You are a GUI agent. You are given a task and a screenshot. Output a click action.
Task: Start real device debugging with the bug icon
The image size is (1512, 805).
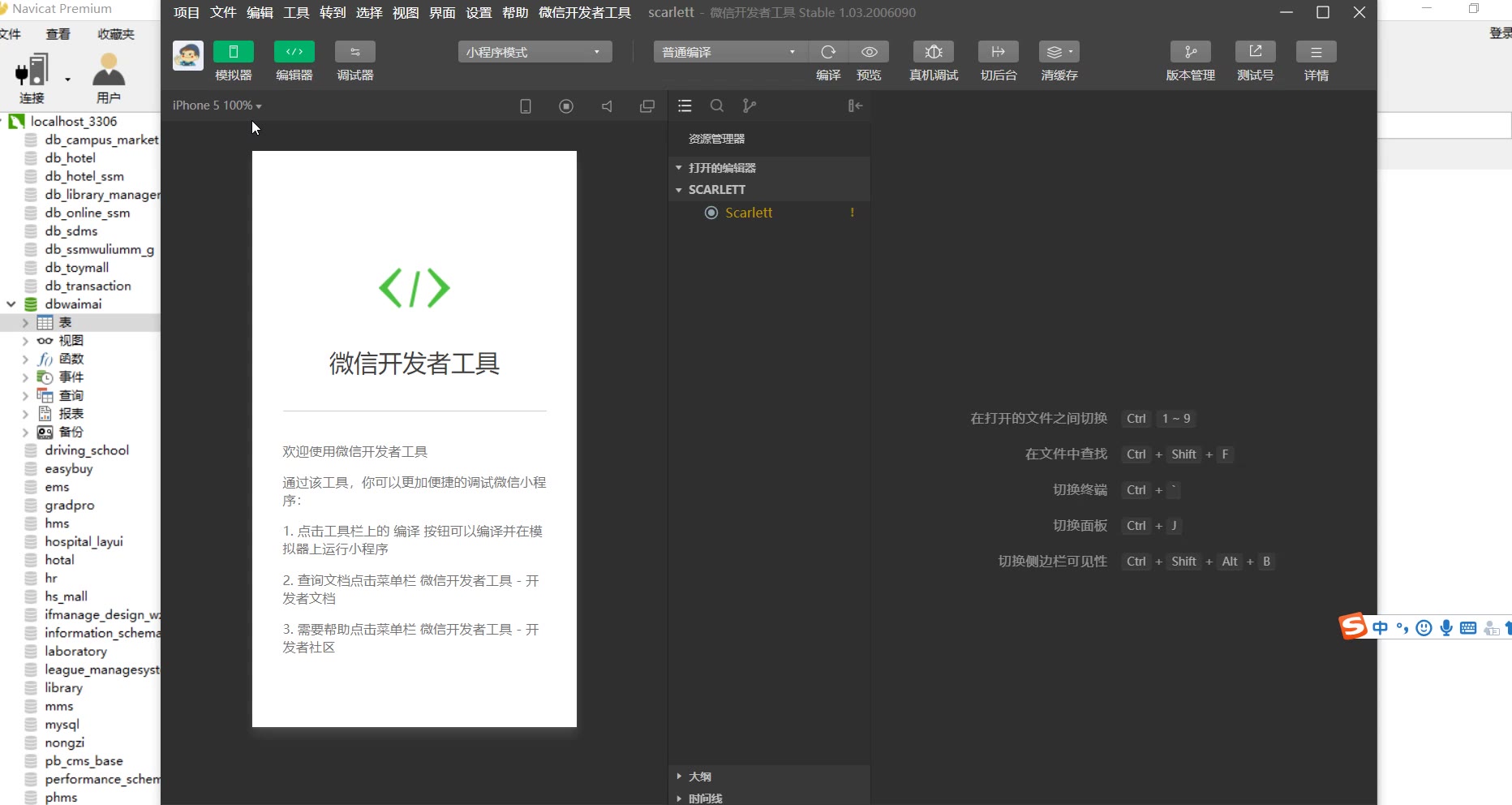click(x=934, y=52)
